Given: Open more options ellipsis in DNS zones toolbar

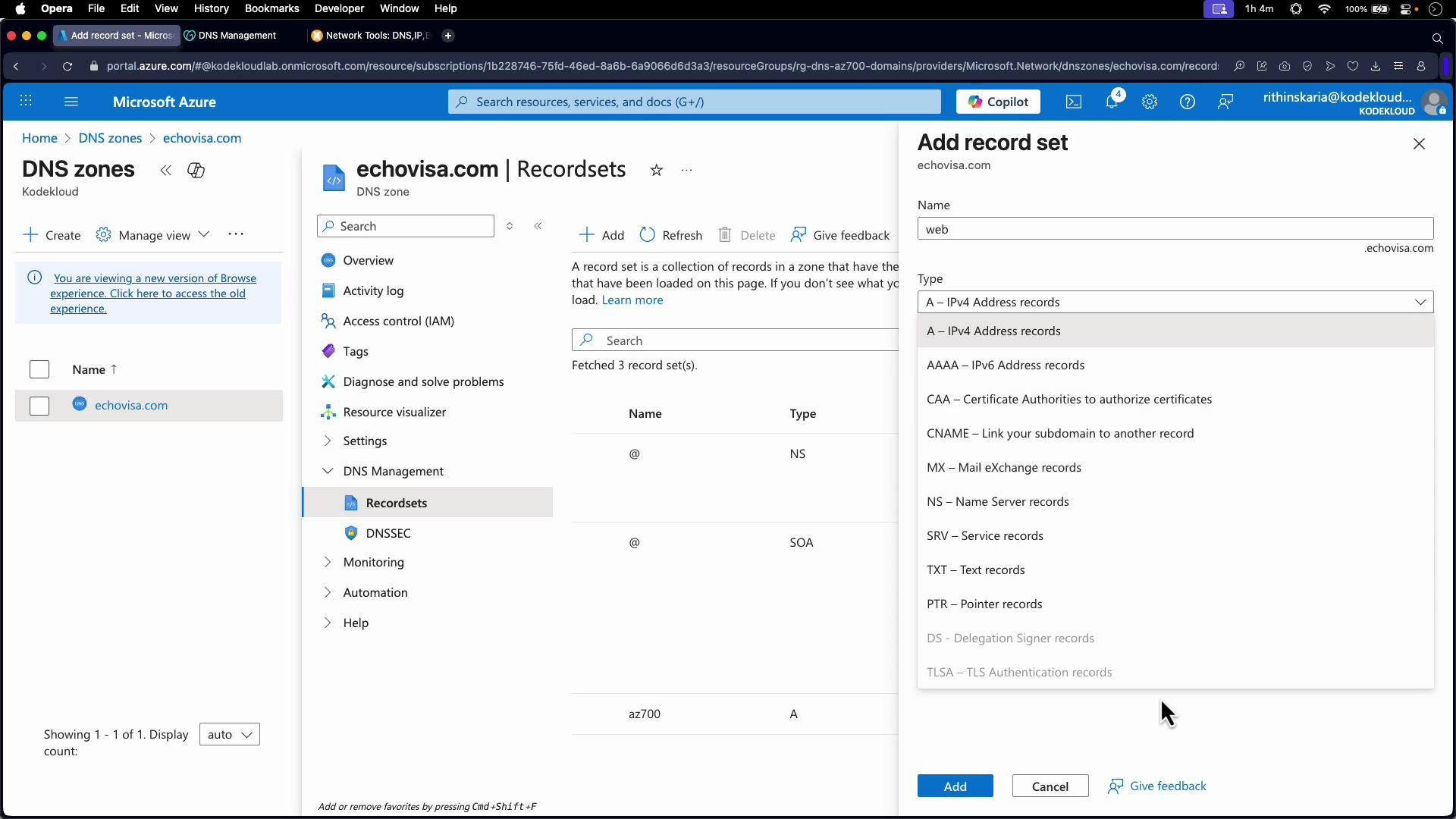Looking at the screenshot, I should (236, 234).
